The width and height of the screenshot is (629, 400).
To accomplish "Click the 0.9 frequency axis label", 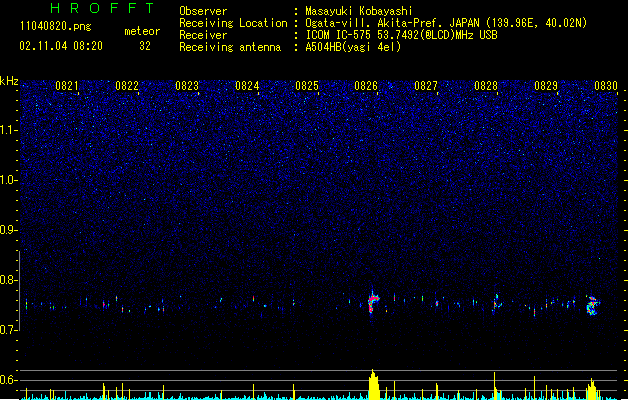I will 8,230.
